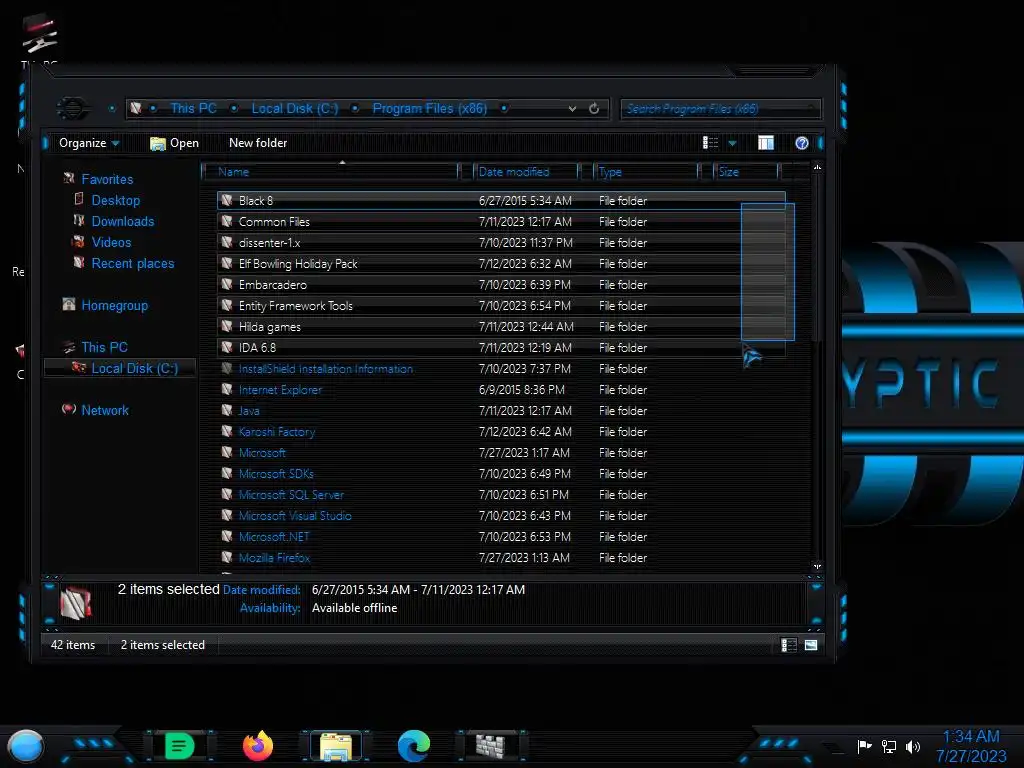Click the network tray icon
Image resolution: width=1024 pixels, height=768 pixels.
889,746
